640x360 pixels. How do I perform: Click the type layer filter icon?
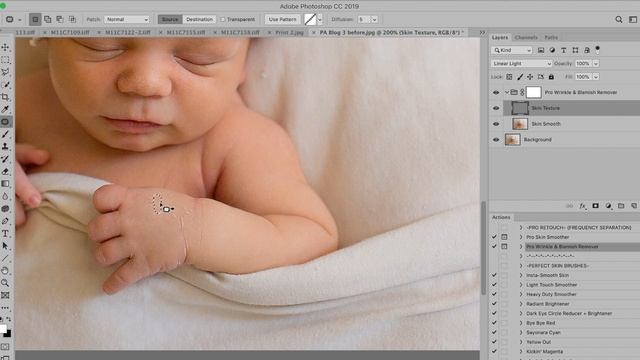coord(564,50)
